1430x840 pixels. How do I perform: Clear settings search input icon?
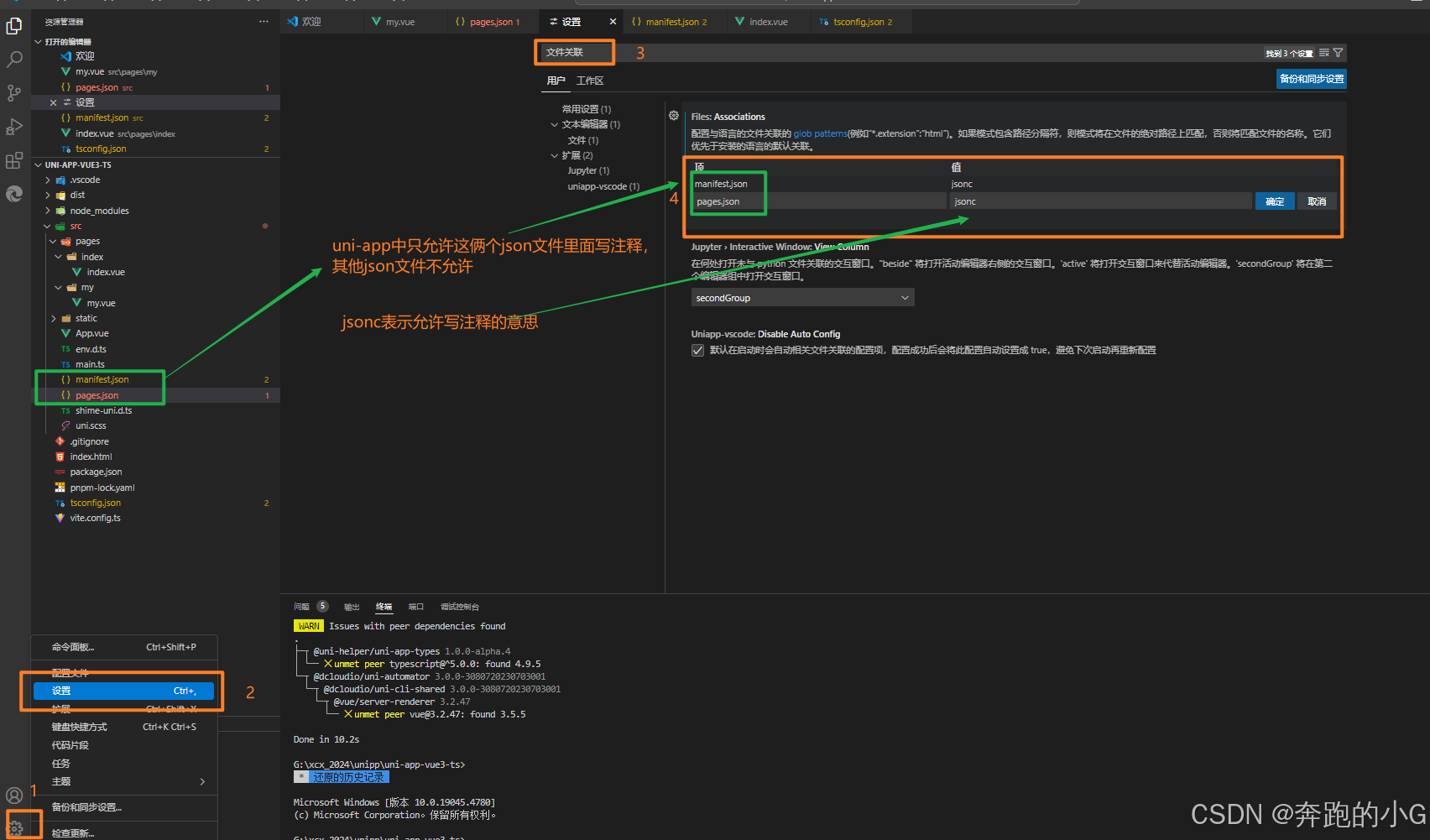[x=1324, y=53]
